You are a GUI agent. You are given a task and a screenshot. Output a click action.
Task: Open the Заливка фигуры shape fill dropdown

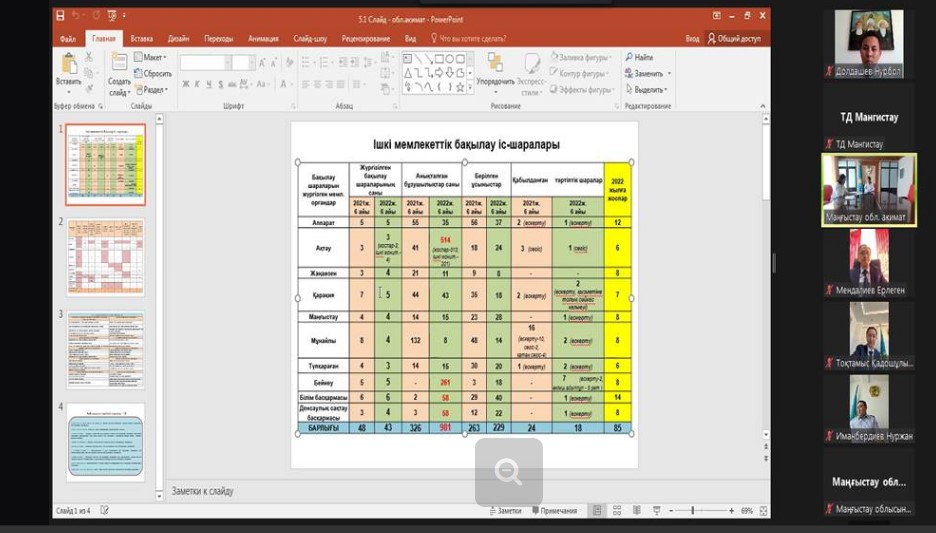click(581, 57)
